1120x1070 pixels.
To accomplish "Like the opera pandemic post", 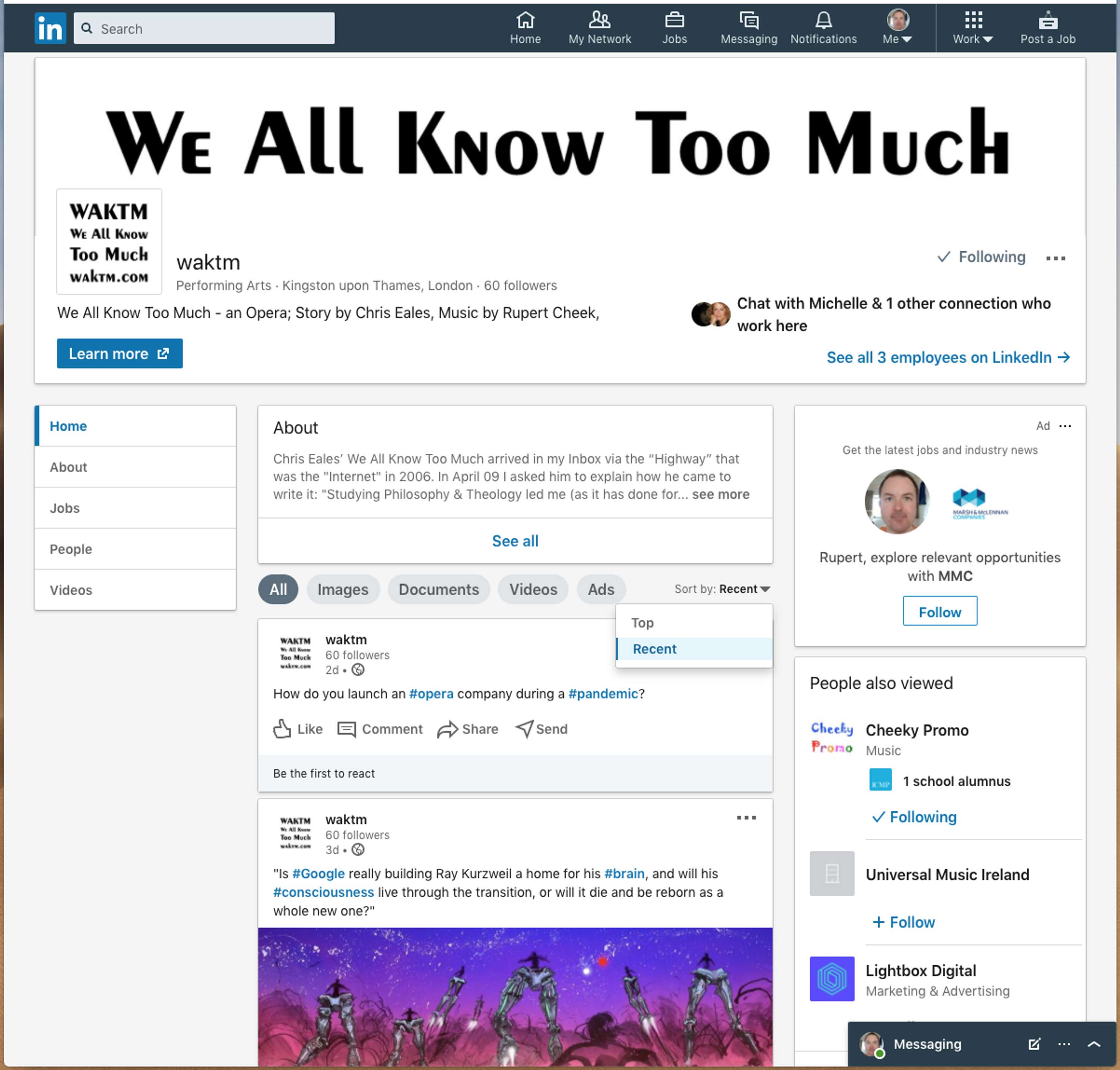I will pos(298,729).
